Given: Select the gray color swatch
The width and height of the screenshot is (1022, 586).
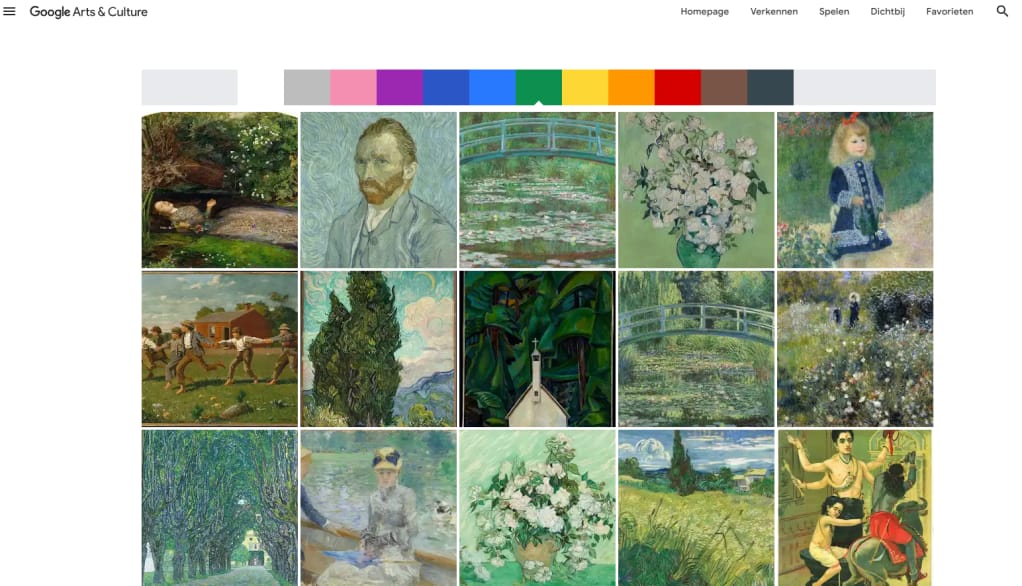Looking at the screenshot, I should 307,87.
